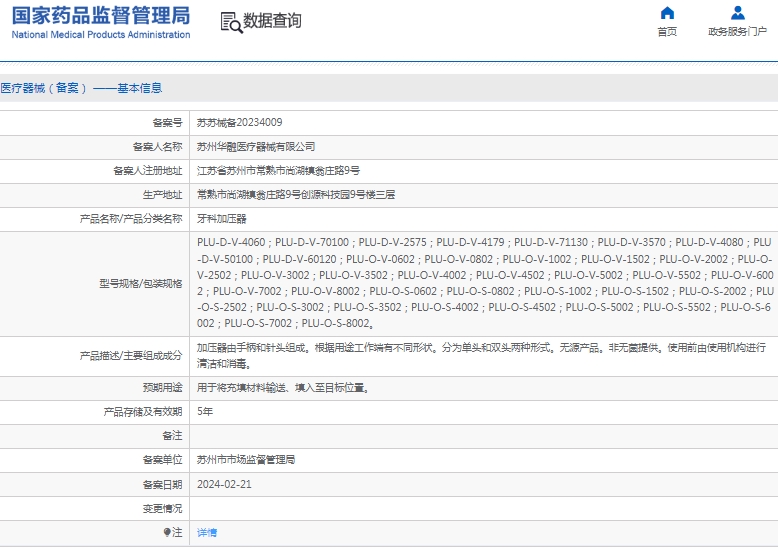Select address 江苏省苏州市常熟市尚湖镇翁庄路9号
Image resolution: width=778 pixels, height=551 pixels.
278,171
